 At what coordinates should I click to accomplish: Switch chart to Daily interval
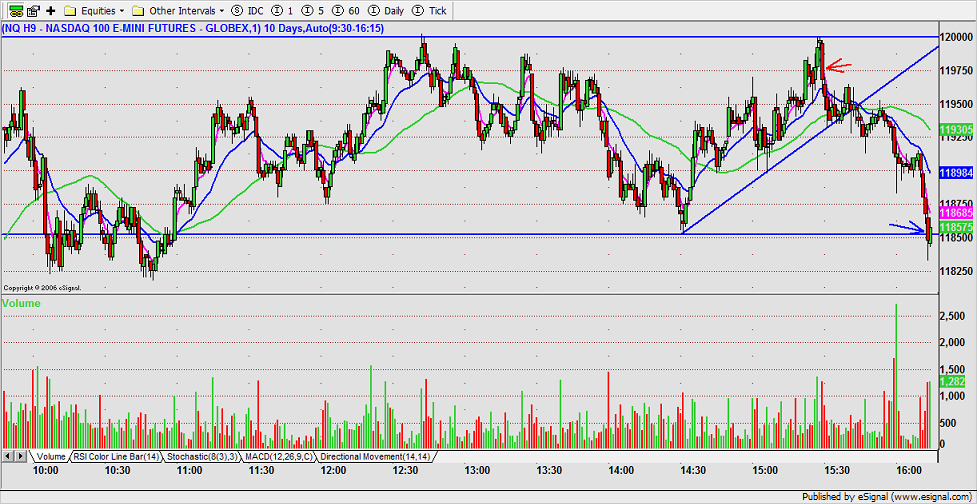(x=386, y=11)
